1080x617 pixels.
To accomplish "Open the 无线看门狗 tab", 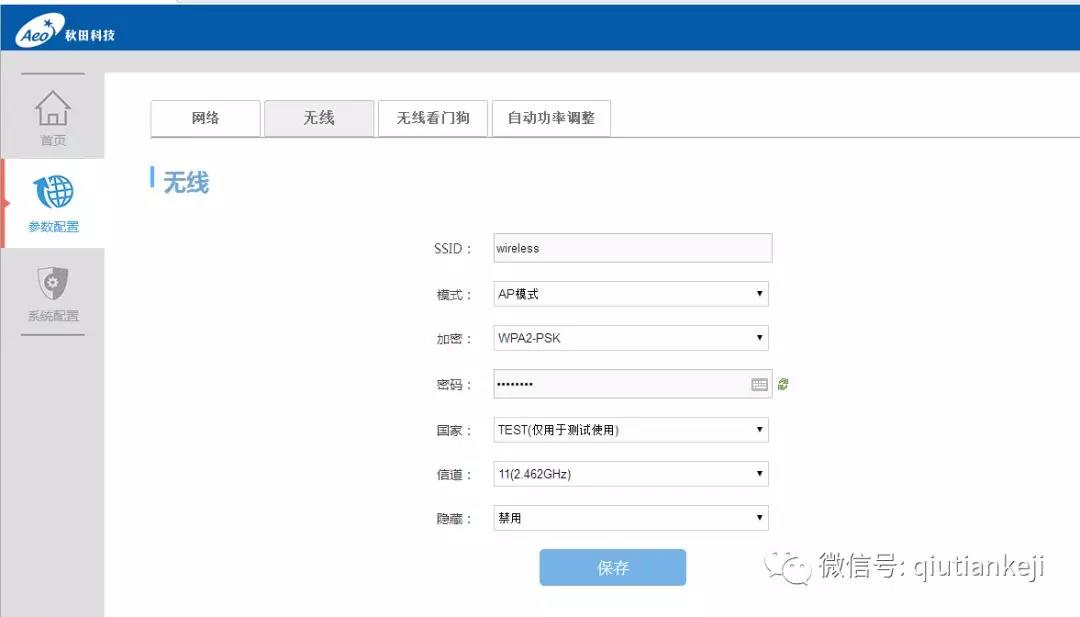I will (x=433, y=118).
